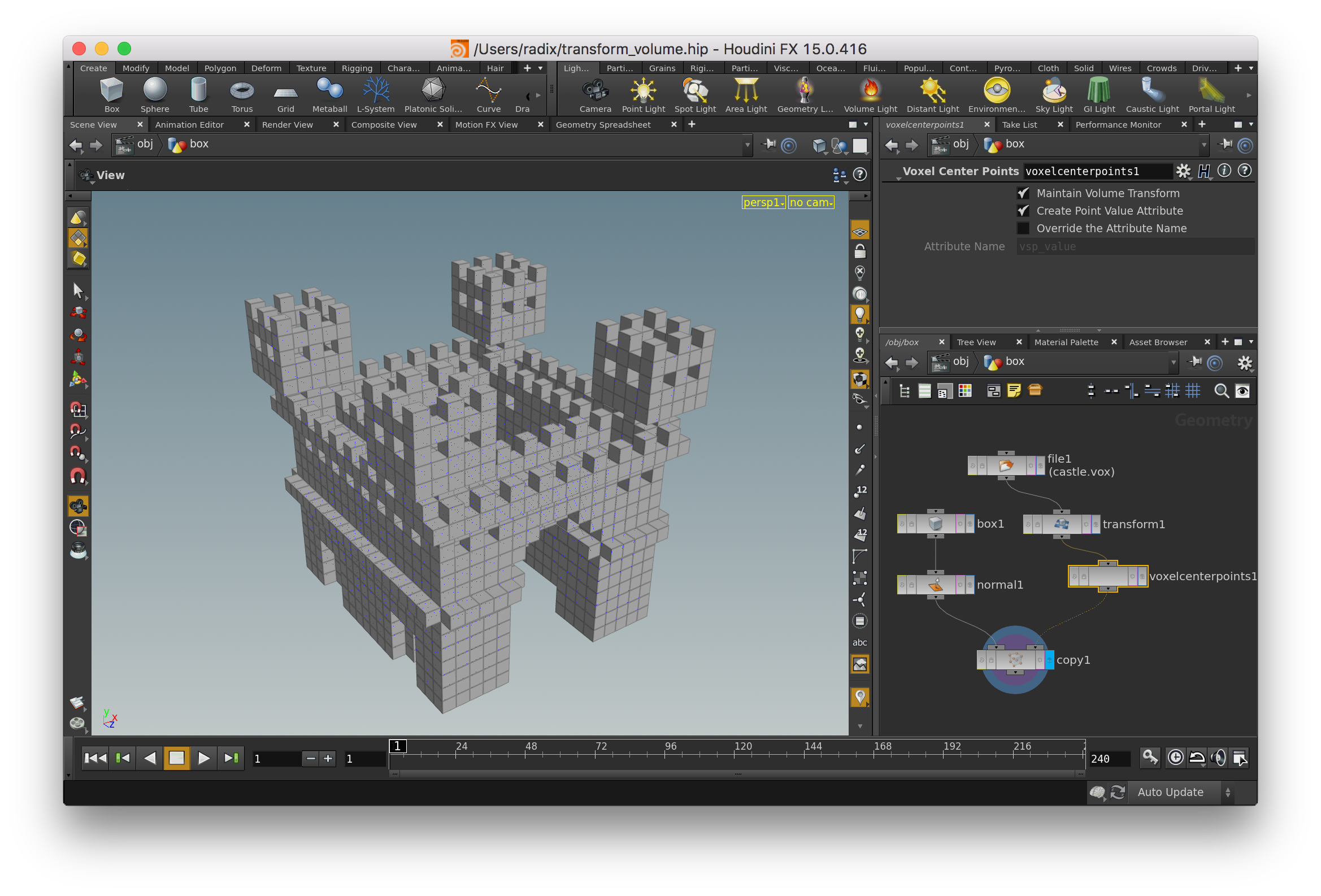
Task: Add a Distant Light
Action: [x=932, y=95]
